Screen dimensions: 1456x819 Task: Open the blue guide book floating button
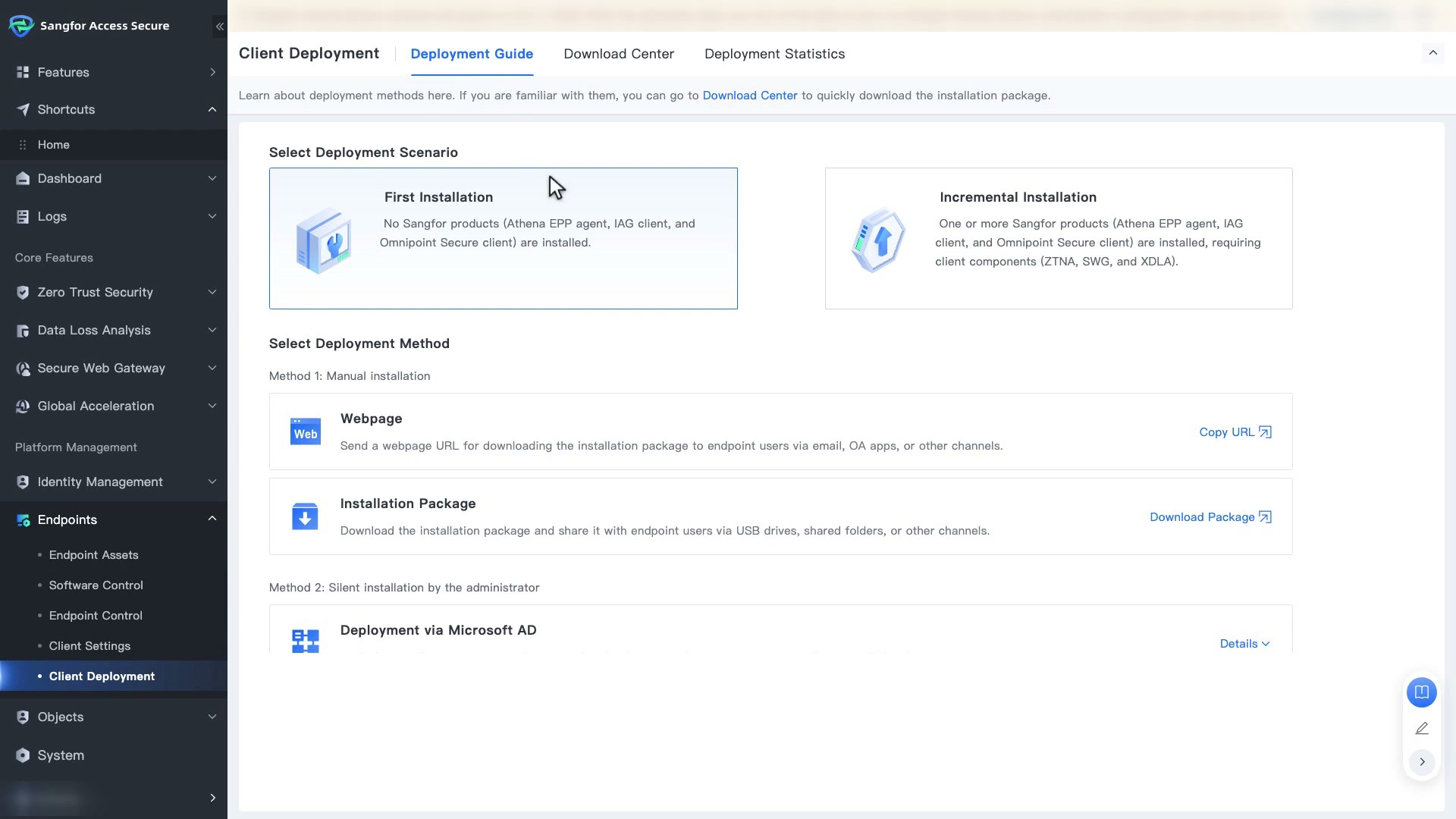pos(1422,692)
